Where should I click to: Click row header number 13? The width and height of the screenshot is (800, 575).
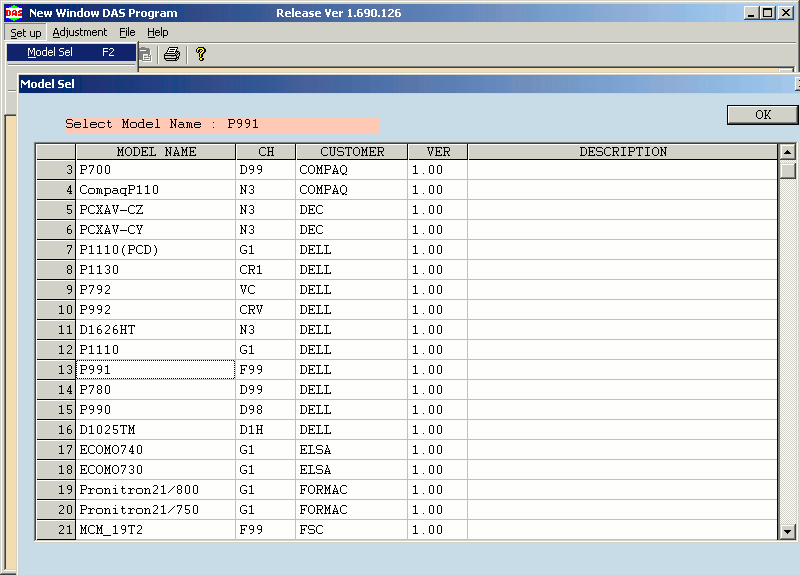click(56, 369)
